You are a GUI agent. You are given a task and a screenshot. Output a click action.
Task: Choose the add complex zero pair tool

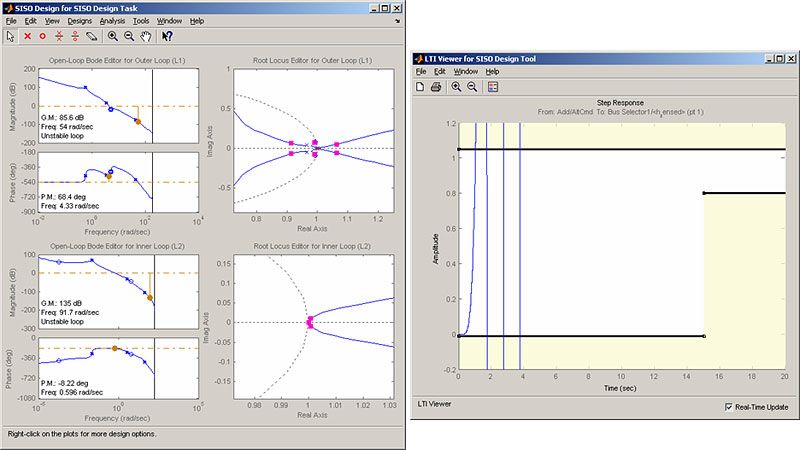[75, 36]
